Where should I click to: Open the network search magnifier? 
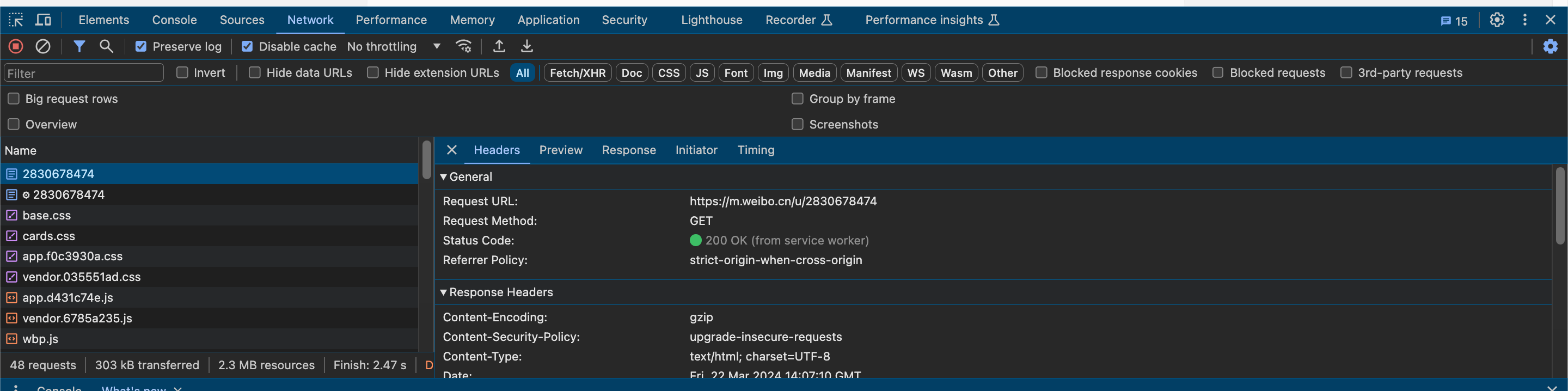tap(106, 46)
